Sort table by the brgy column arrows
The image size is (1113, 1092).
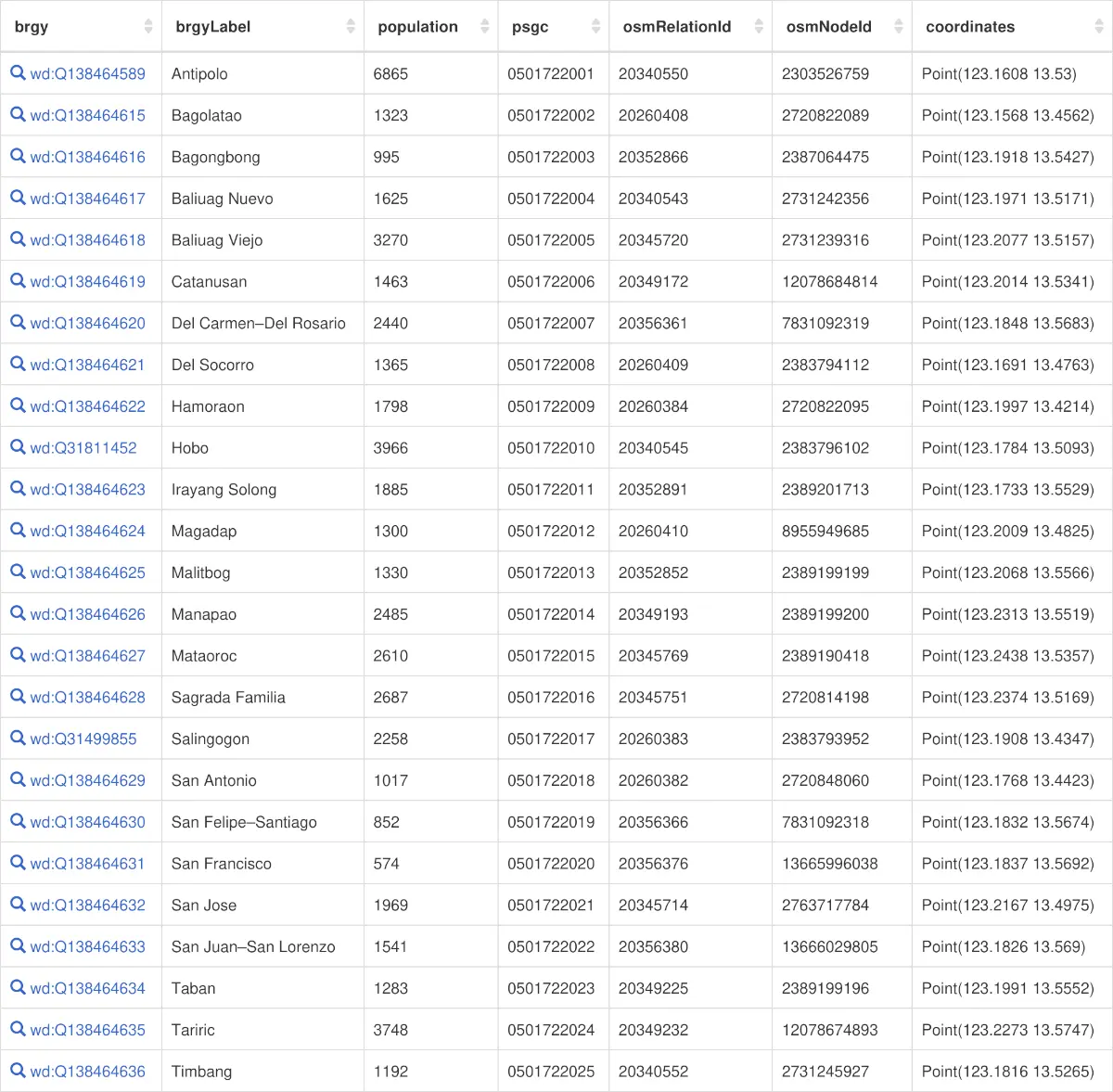point(148,27)
